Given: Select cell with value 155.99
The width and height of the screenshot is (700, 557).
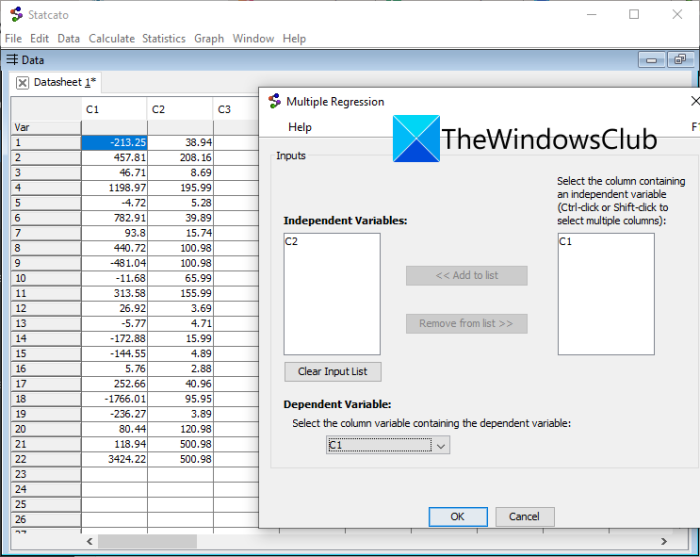Looking at the screenshot, I should [x=180, y=293].
